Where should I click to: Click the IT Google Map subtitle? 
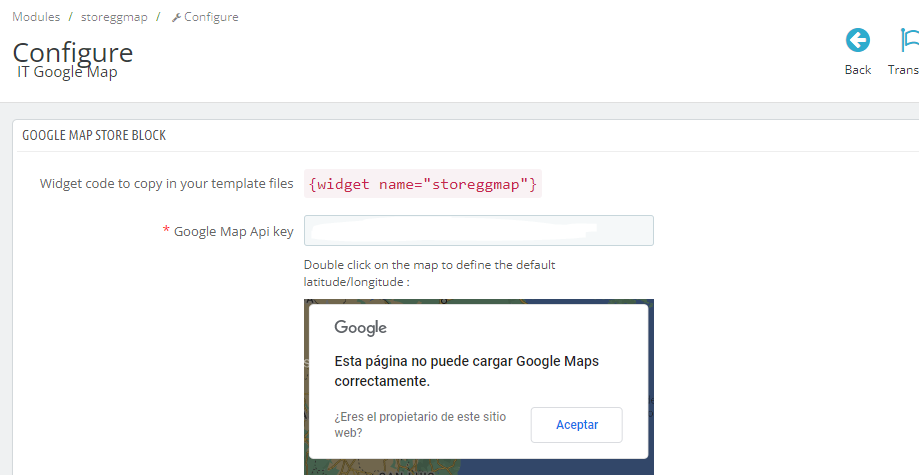tap(67, 72)
